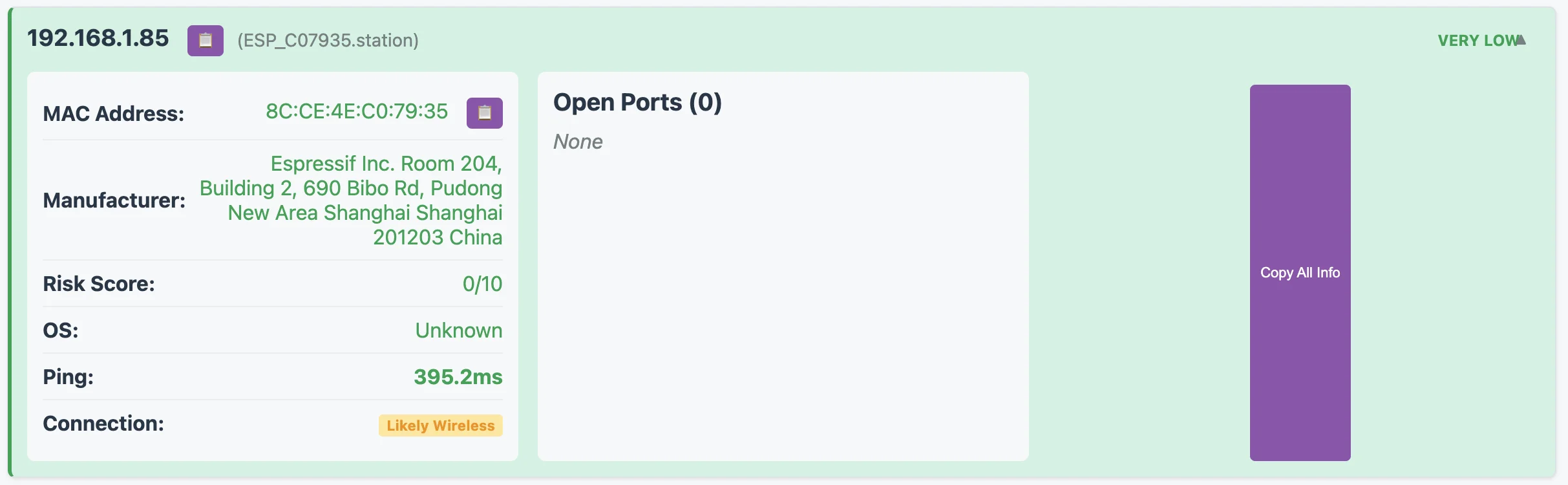Click the Manufacturer label
1568x485 pixels.
(114, 200)
